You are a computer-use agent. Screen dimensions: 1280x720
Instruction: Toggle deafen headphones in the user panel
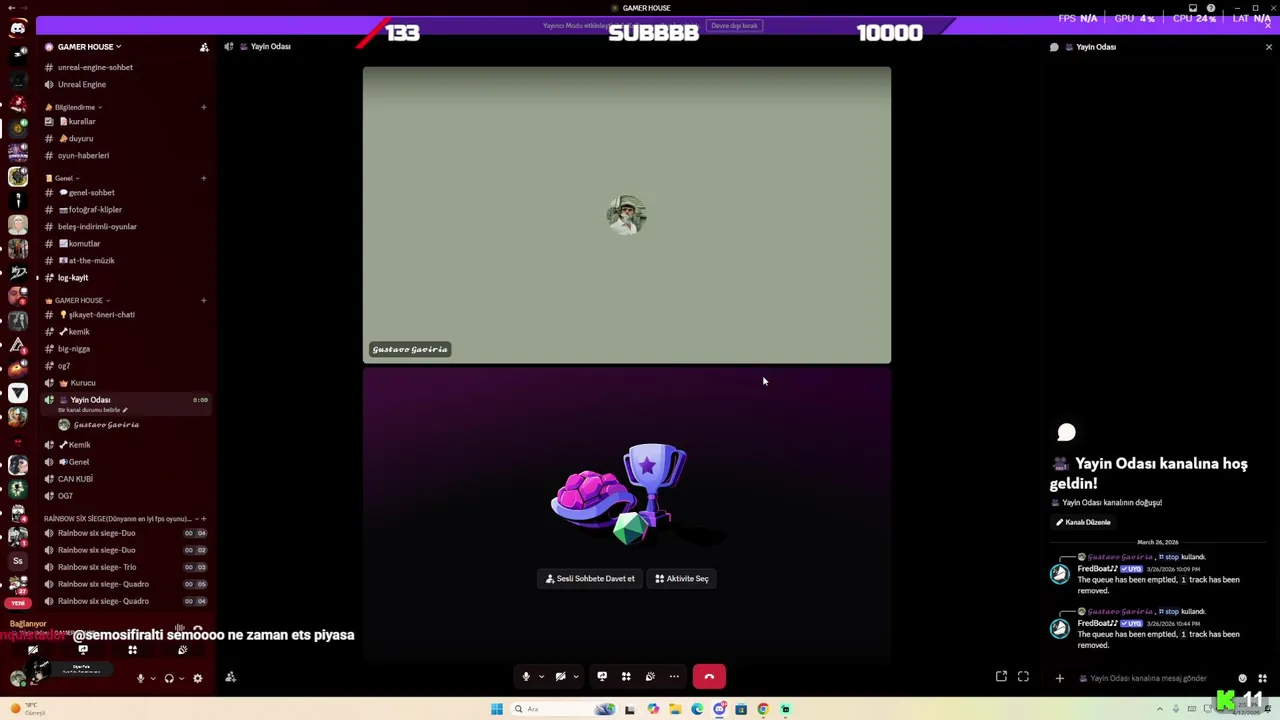(169, 678)
